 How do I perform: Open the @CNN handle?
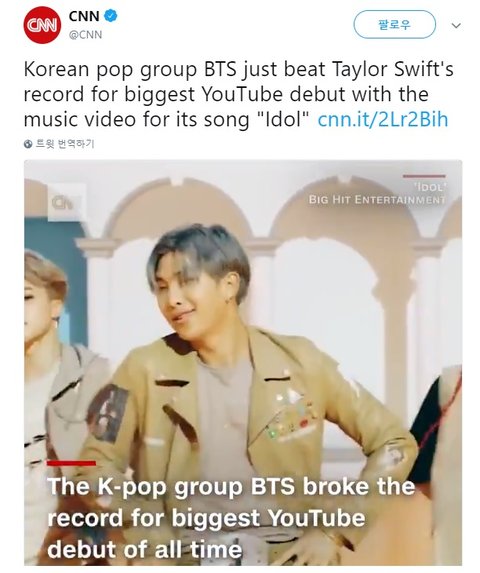85,35
